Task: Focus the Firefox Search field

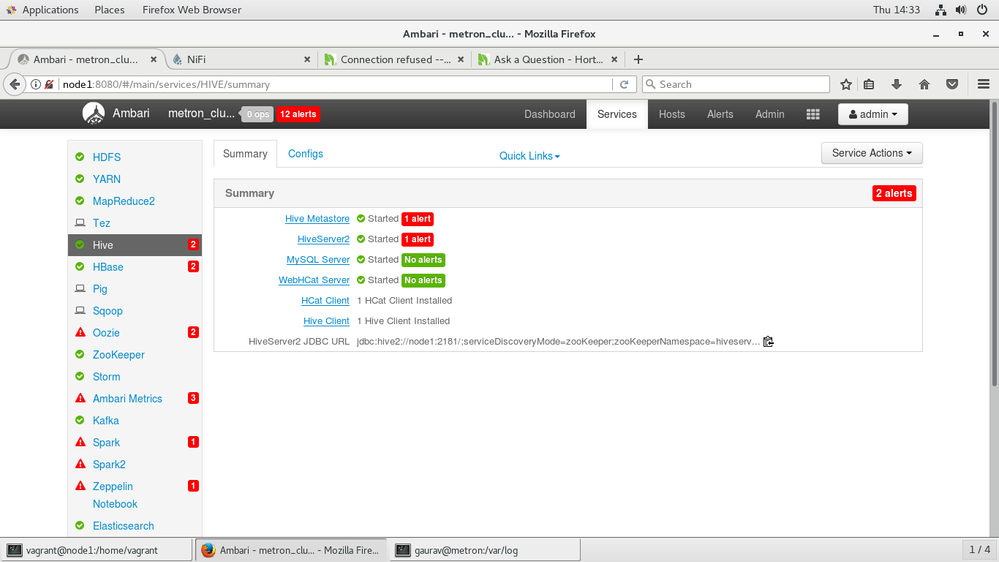Action: coord(736,84)
